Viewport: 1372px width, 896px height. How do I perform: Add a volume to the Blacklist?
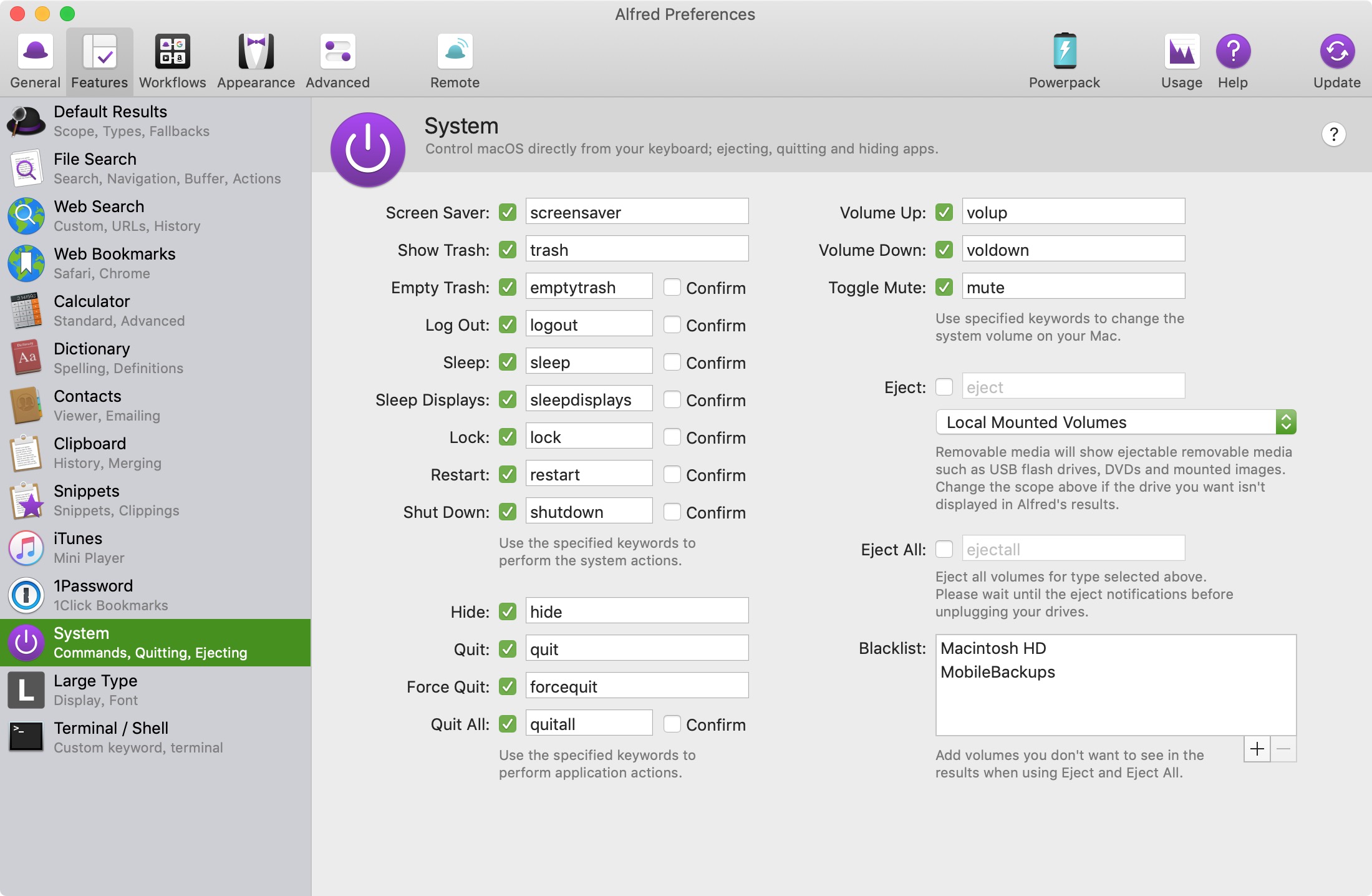(x=1257, y=749)
